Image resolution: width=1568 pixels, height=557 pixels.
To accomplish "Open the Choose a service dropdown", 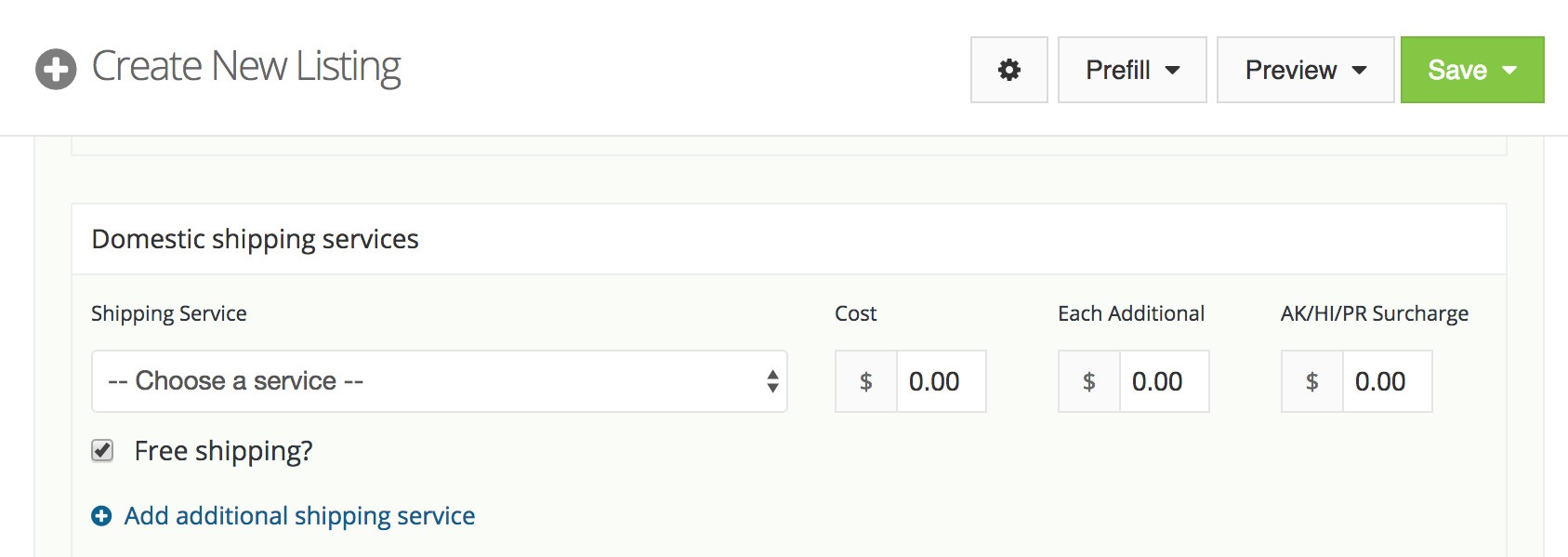I will [x=440, y=381].
